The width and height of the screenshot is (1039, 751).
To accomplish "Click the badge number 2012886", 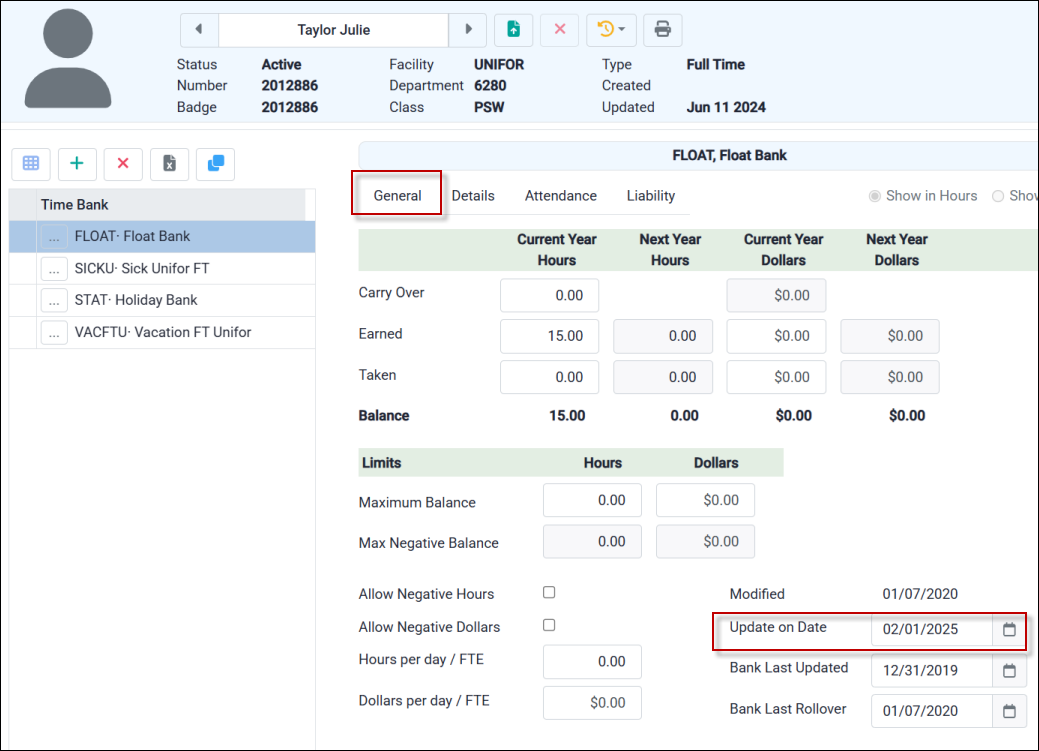I will click(x=290, y=107).
